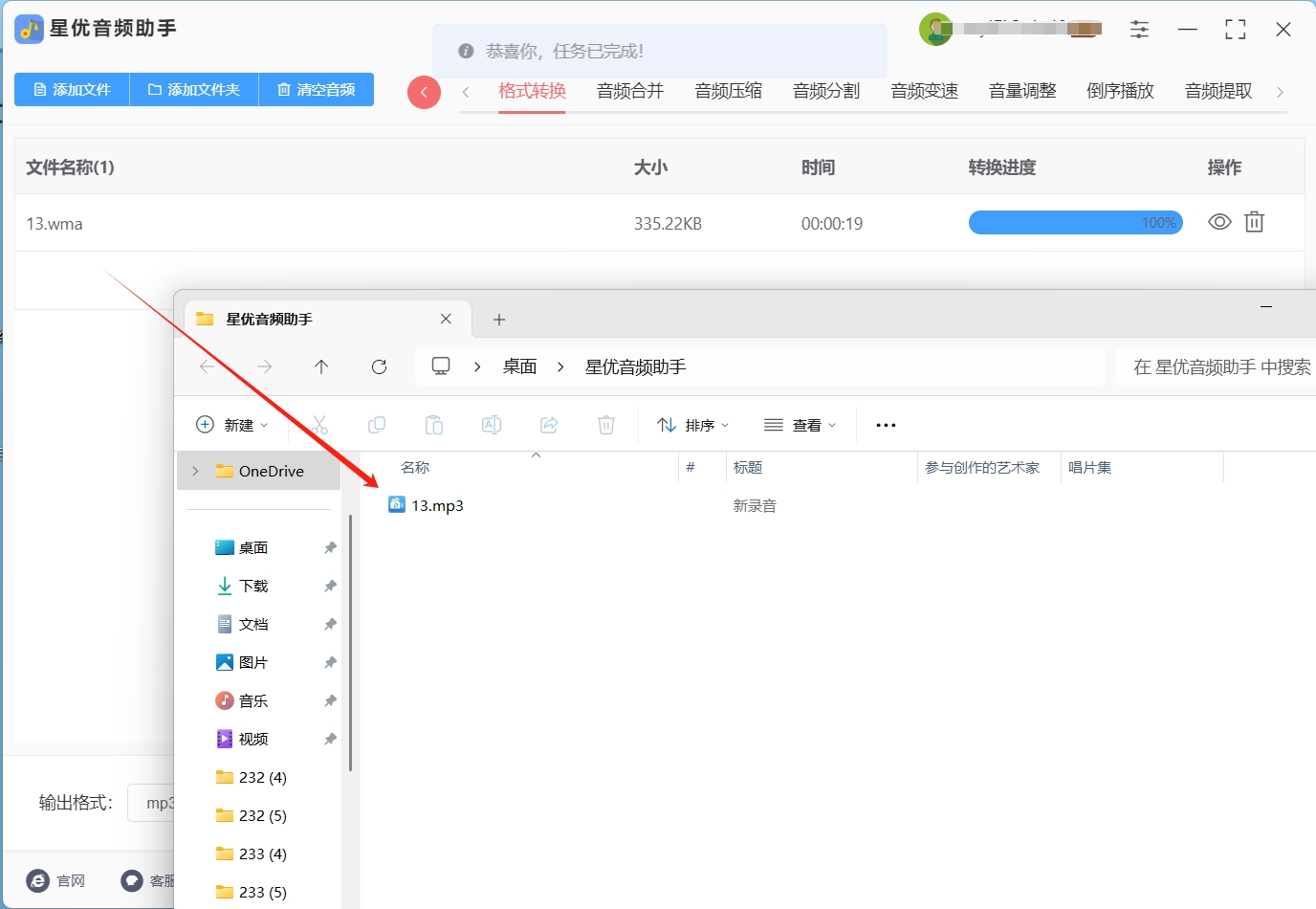Open the 音频压缩 tab

pos(729,91)
